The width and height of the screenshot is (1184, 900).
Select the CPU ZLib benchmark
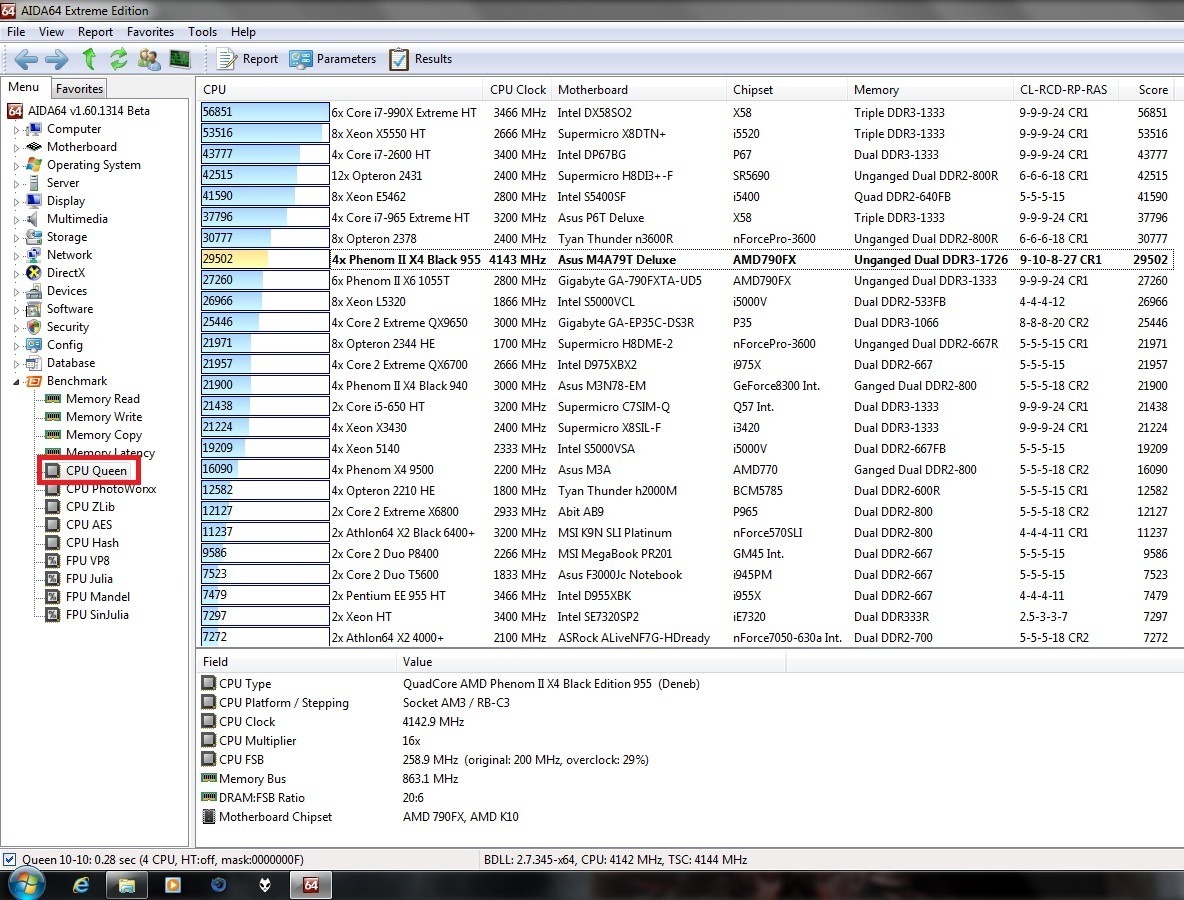pos(90,507)
